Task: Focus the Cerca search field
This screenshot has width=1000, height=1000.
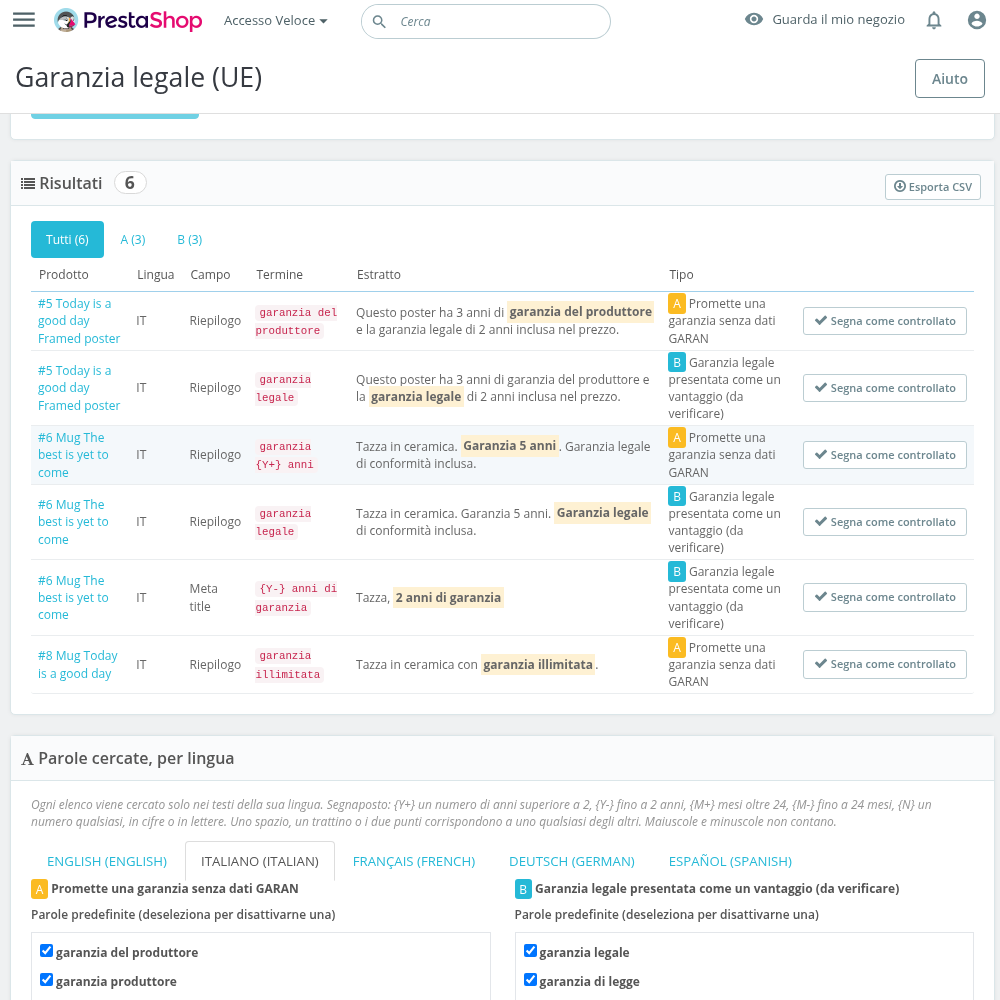Action: (486, 22)
